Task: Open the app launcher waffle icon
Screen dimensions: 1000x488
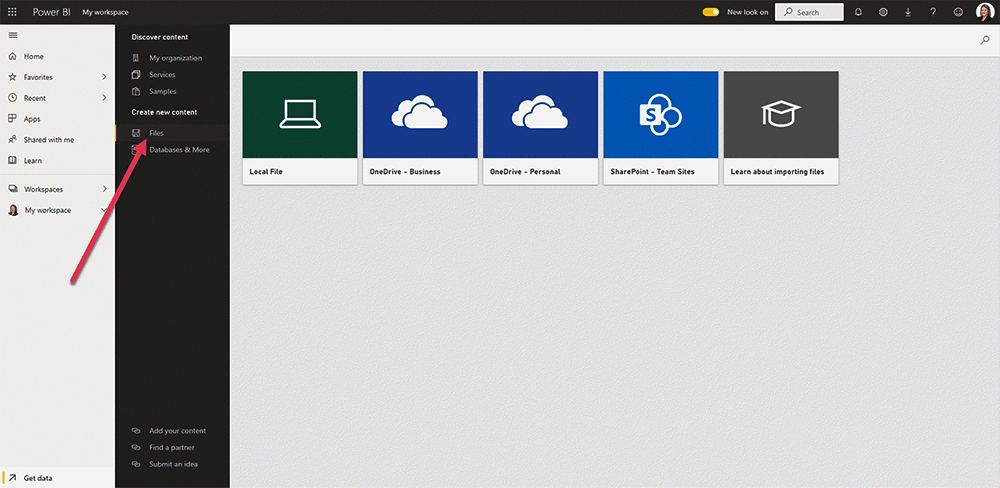Action: pos(12,12)
